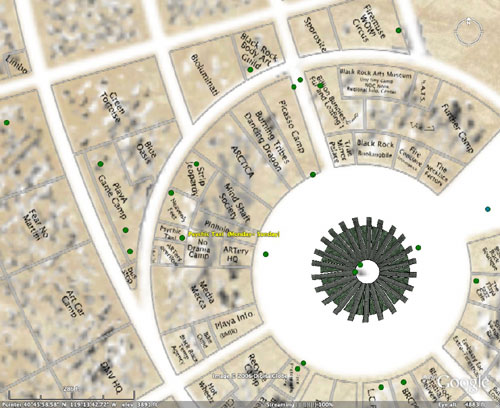Image resolution: width=500 pixels, height=408 pixels.
Task: Open green placemark in PlayA Game Camp top corner
Action: (100, 164)
